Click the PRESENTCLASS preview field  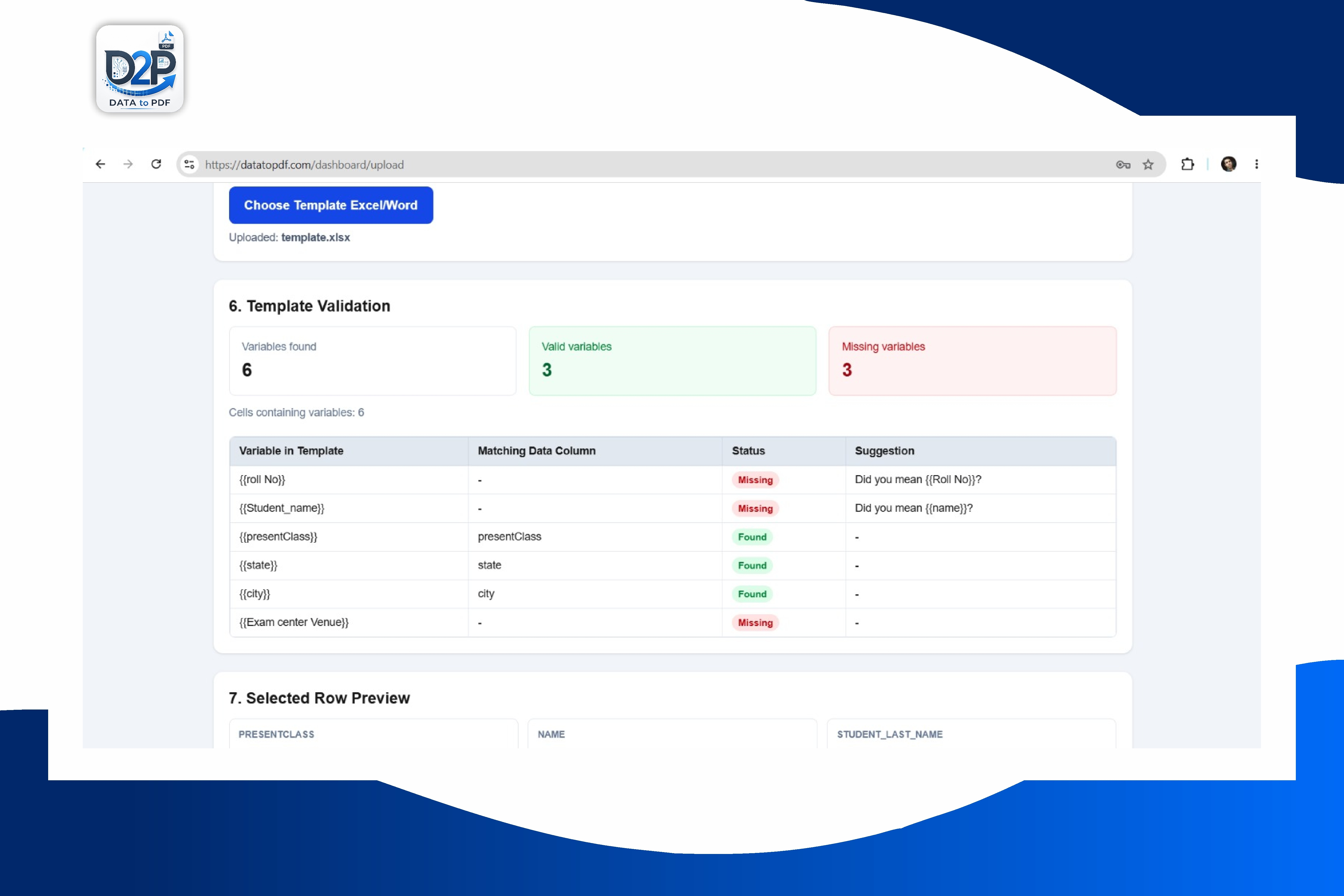[x=374, y=734]
